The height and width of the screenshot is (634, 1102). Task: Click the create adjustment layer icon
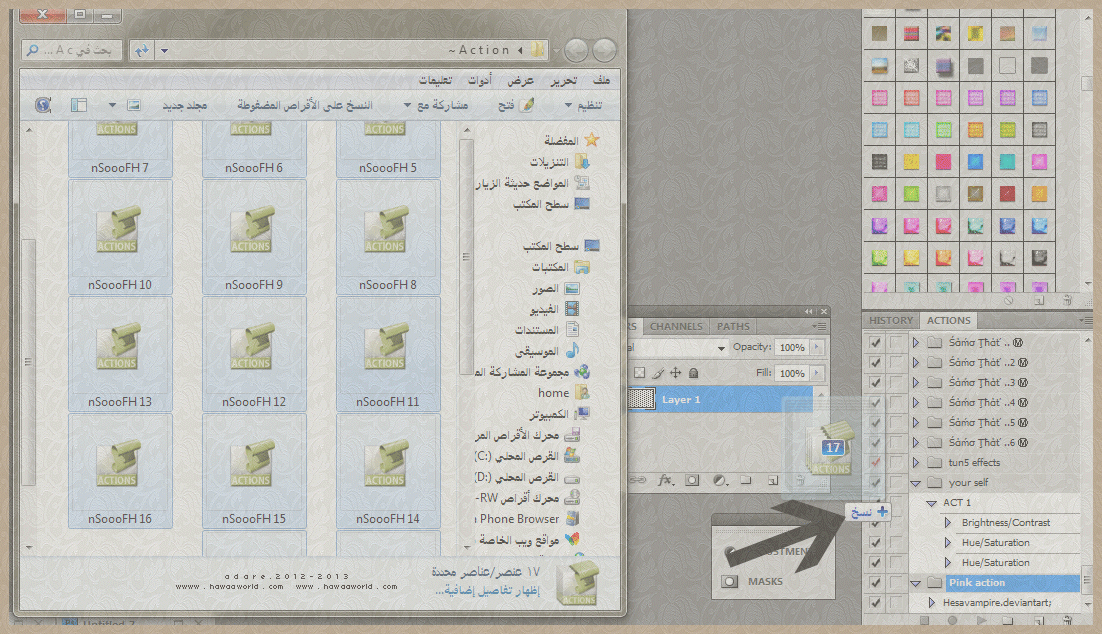[719, 480]
